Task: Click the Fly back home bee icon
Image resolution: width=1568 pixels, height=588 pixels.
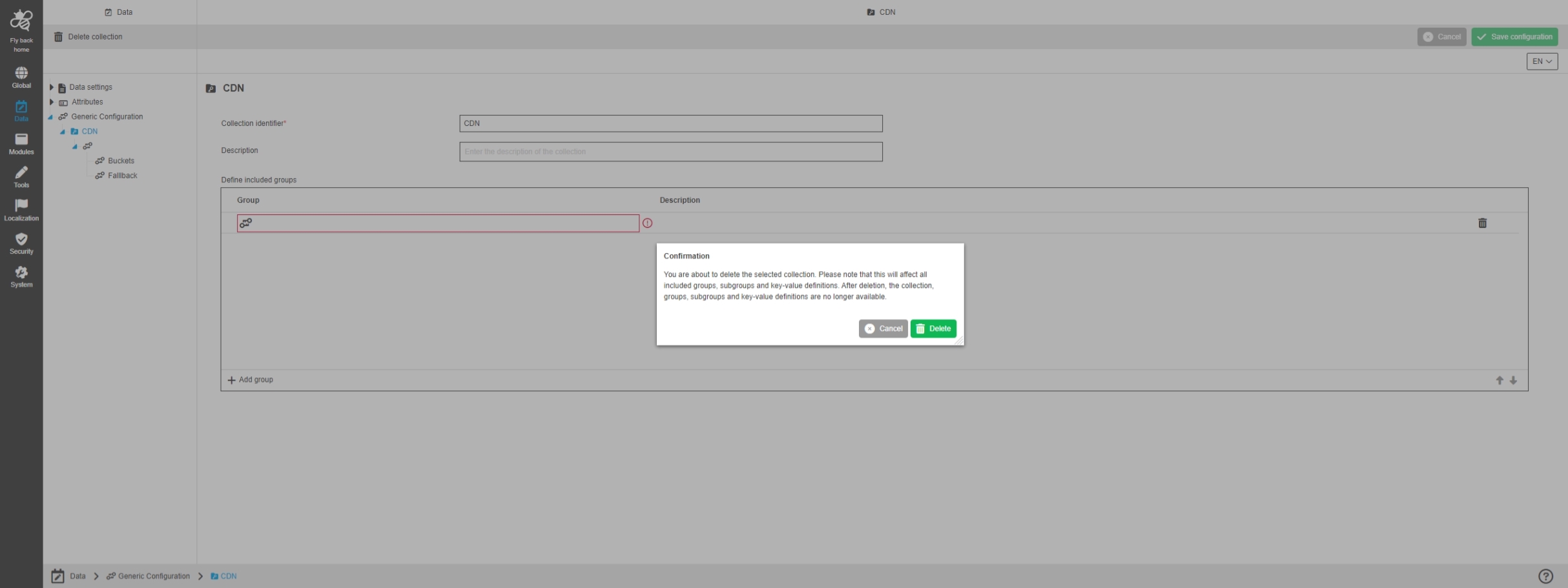Action: [x=21, y=21]
